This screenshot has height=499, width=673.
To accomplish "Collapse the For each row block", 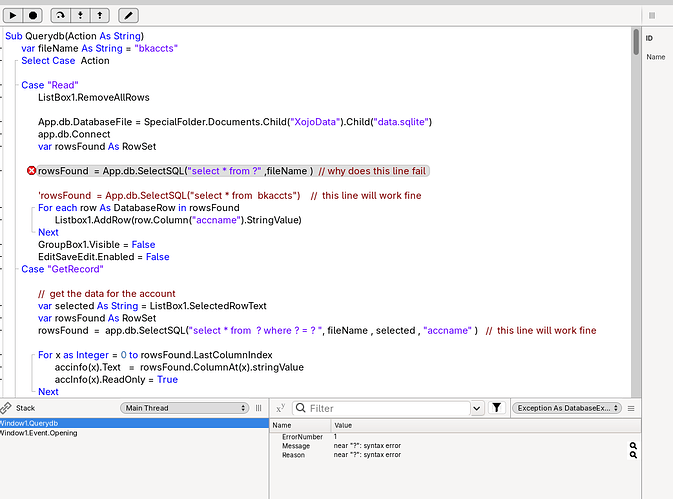I will point(33,208).
